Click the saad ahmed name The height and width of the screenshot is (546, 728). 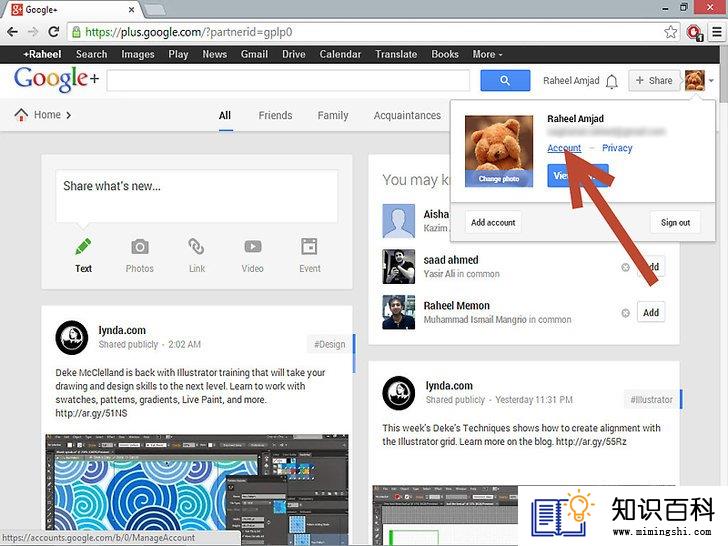tap(450, 260)
